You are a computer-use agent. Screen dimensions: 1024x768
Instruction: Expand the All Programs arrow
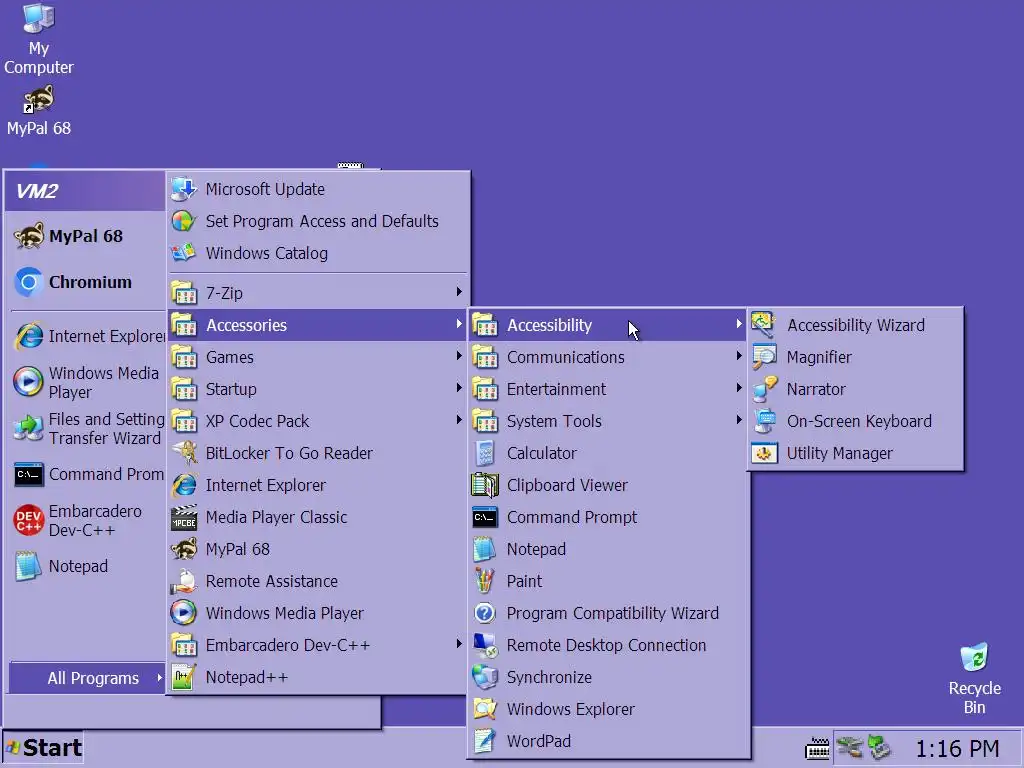pos(159,678)
